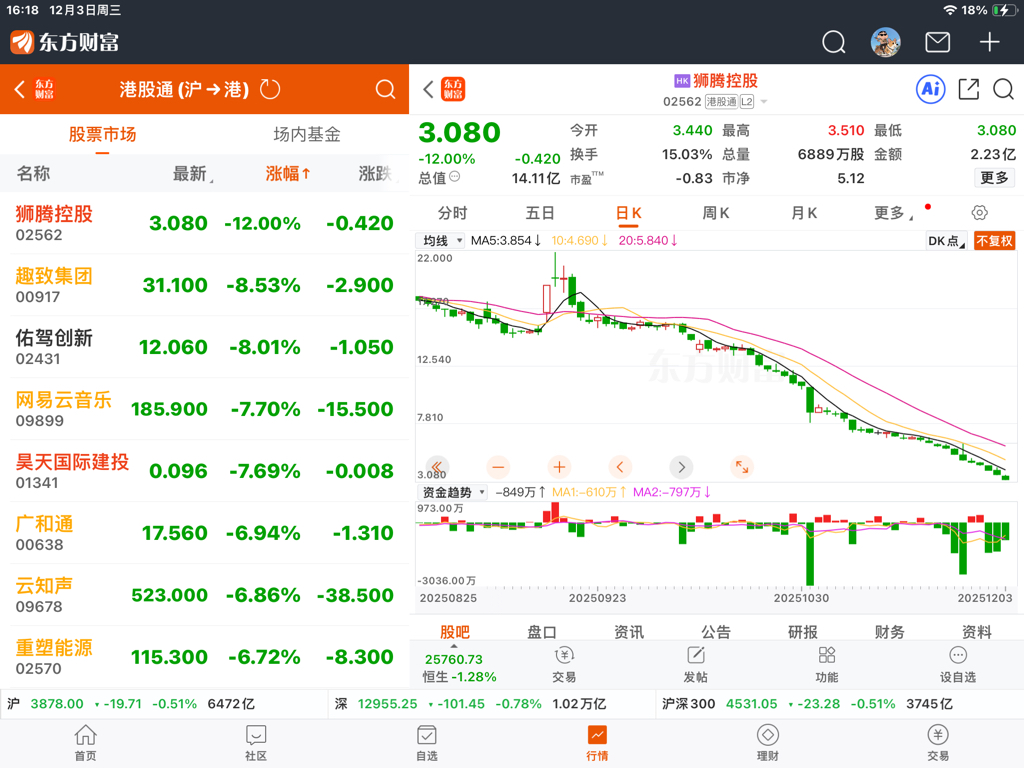Open bottom bar 交易 tab
Viewport: 1024px width, 768px height.
(x=938, y=743)
